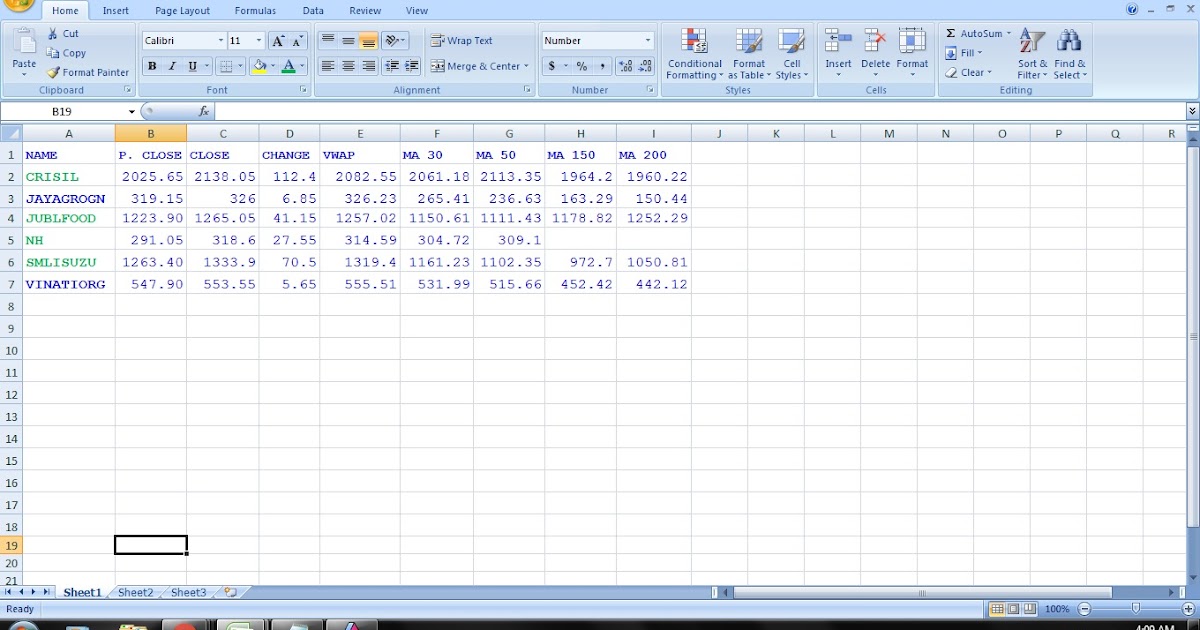The height and width of the screenshot is (630, 1200).
Task: Click the Insert Function fx icon
Action: click(x=204, y=111)
